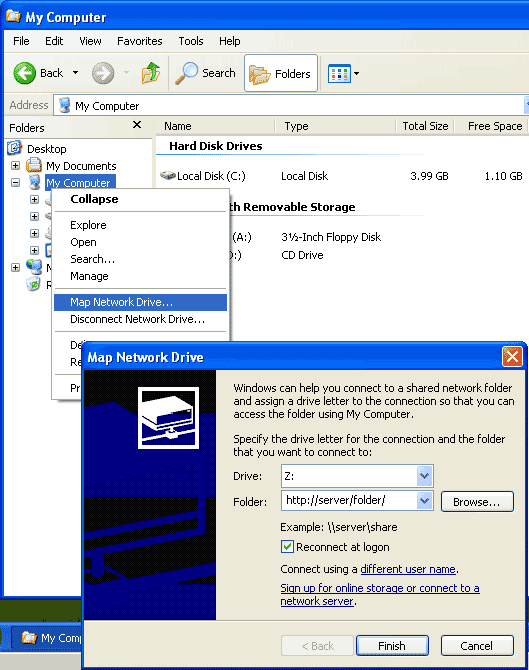Click the green Back arrow icon
Screen dimensions: 529x670
point(24,73)
